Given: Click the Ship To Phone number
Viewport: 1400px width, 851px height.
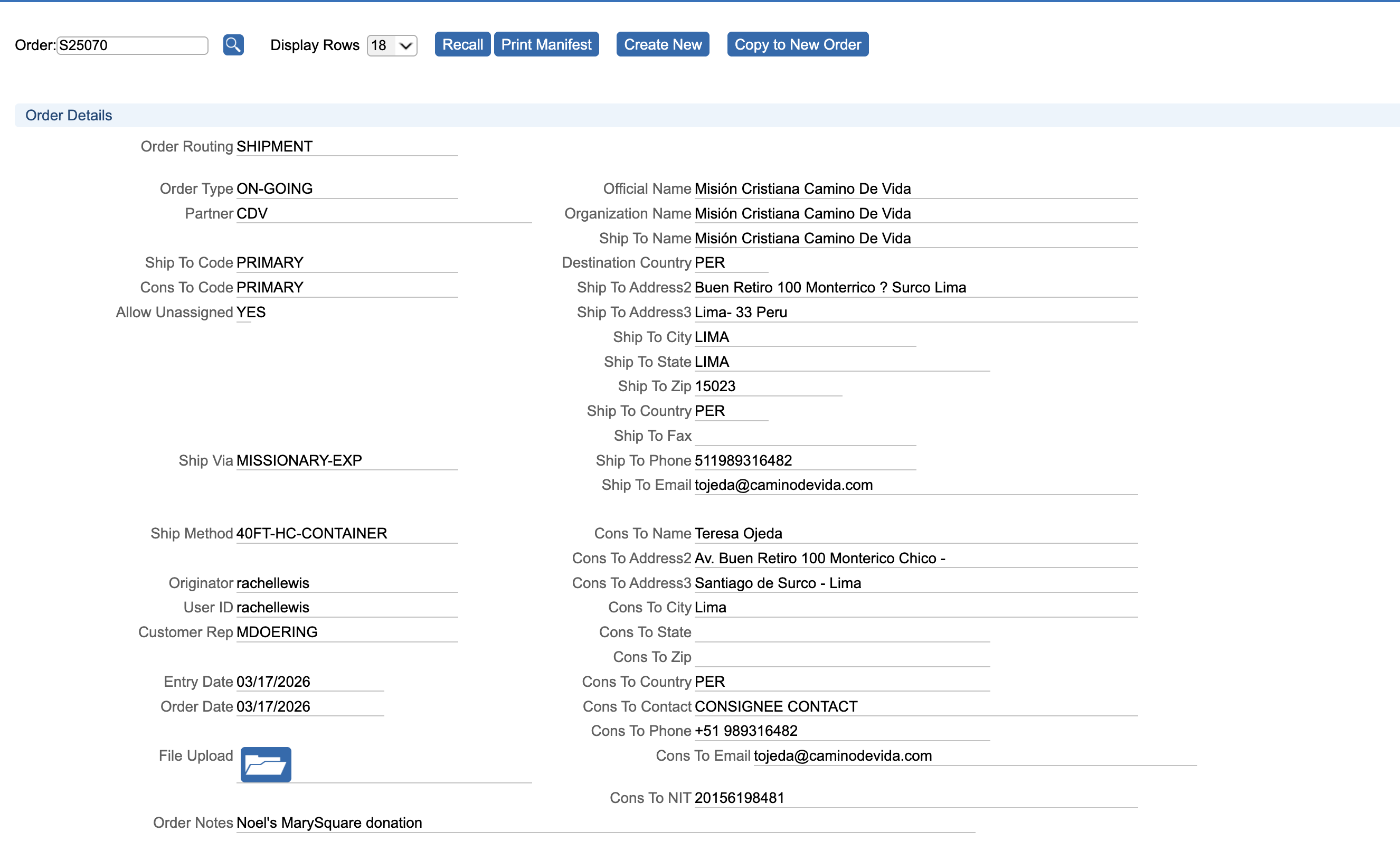Looking at the screenshot, I should pos(743,460).
